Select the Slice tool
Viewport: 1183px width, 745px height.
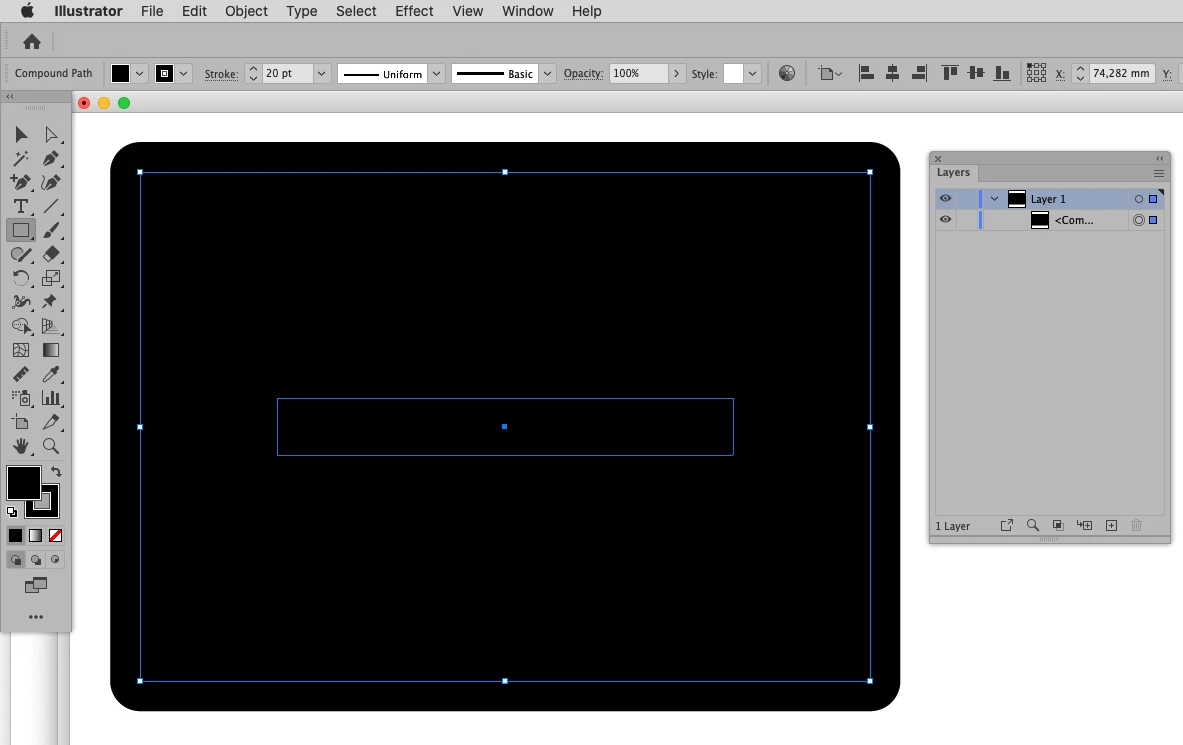point(51,422)
